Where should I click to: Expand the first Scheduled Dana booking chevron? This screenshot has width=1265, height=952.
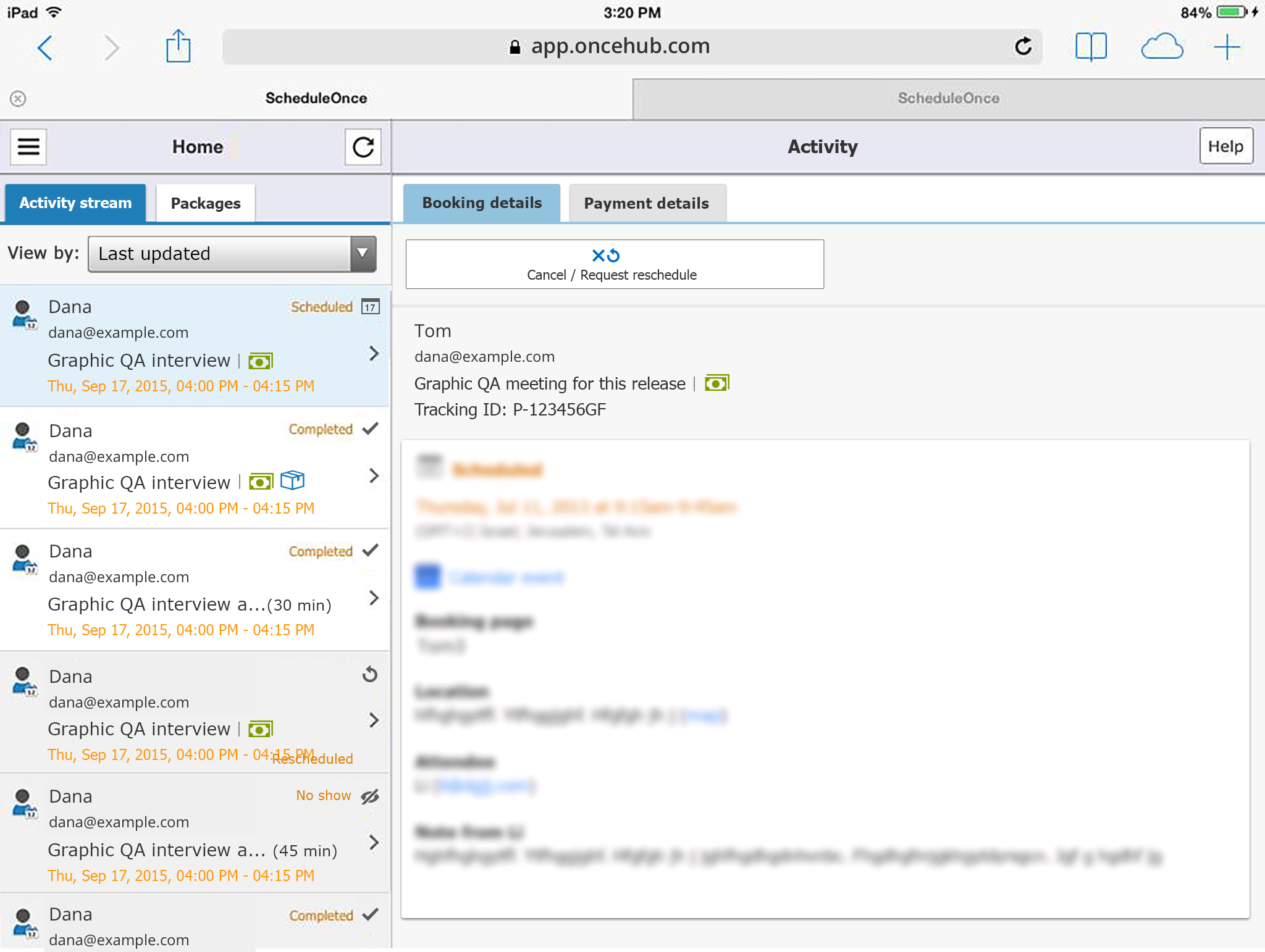374,353
